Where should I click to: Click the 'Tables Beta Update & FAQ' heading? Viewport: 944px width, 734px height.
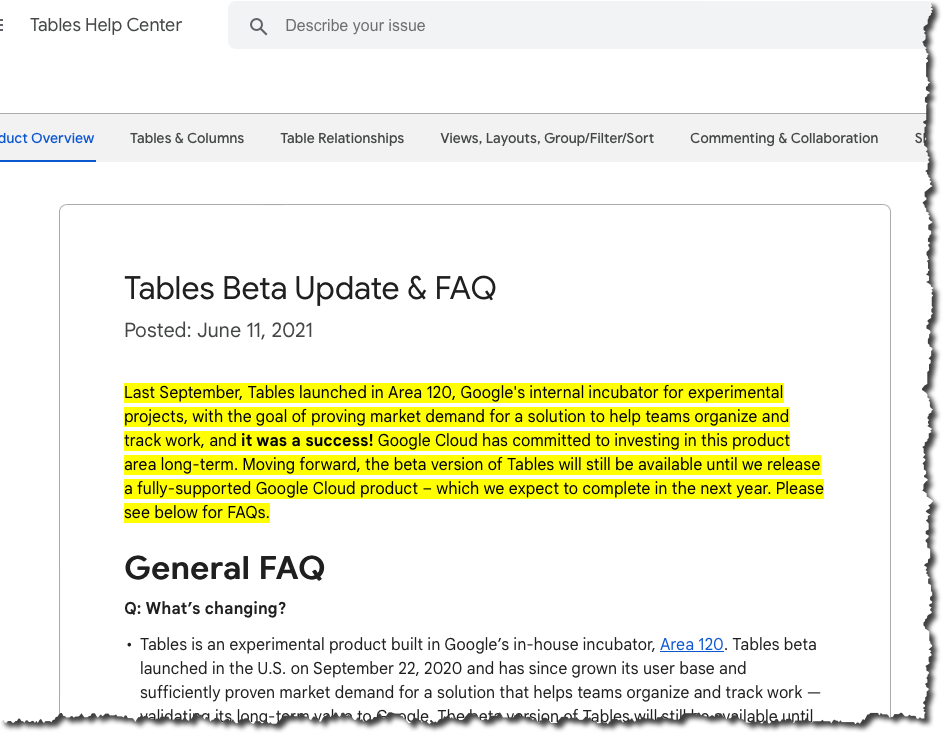pyautogui.click(x=310, y=289)
